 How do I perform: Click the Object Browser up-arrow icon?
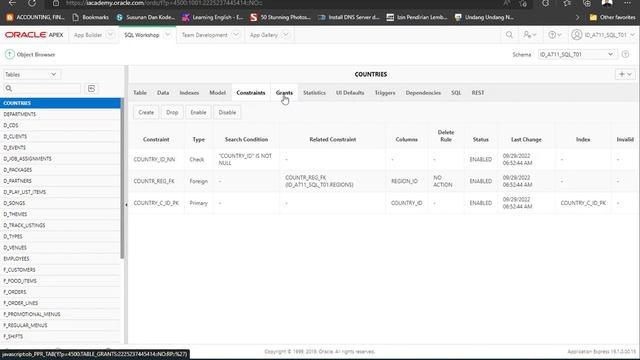[x=10, y=54]
